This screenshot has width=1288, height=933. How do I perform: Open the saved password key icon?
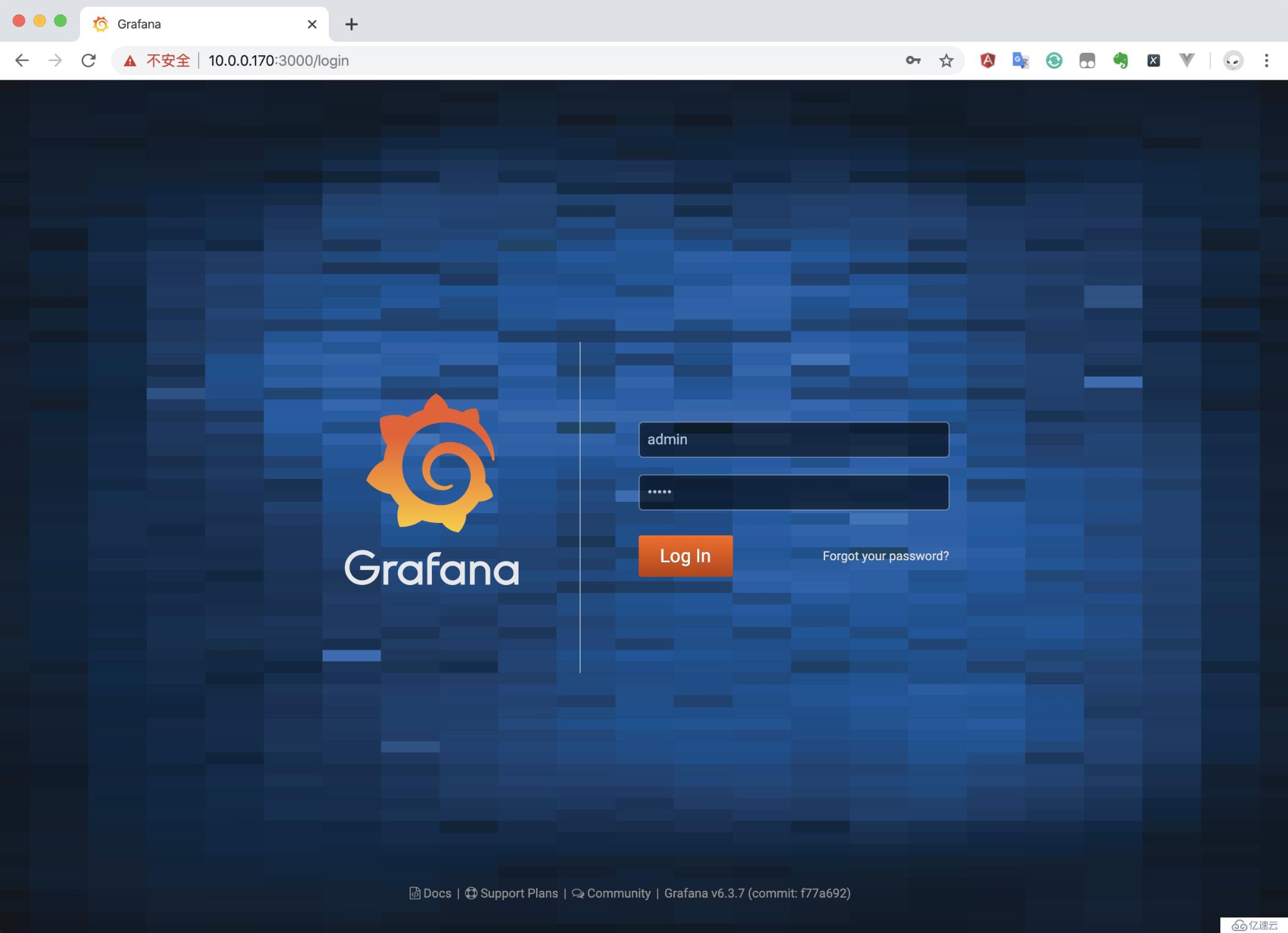(913, 60)
